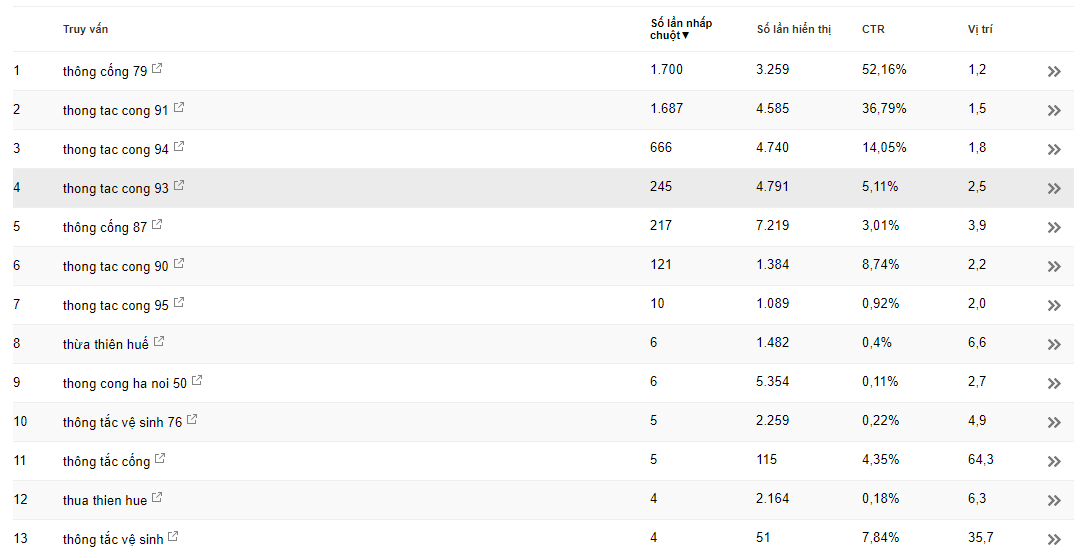Open external link icon next to 'thong cong ha noi 50'
This screenshot has width=1080, height=558.
click(x=197, y=380)
